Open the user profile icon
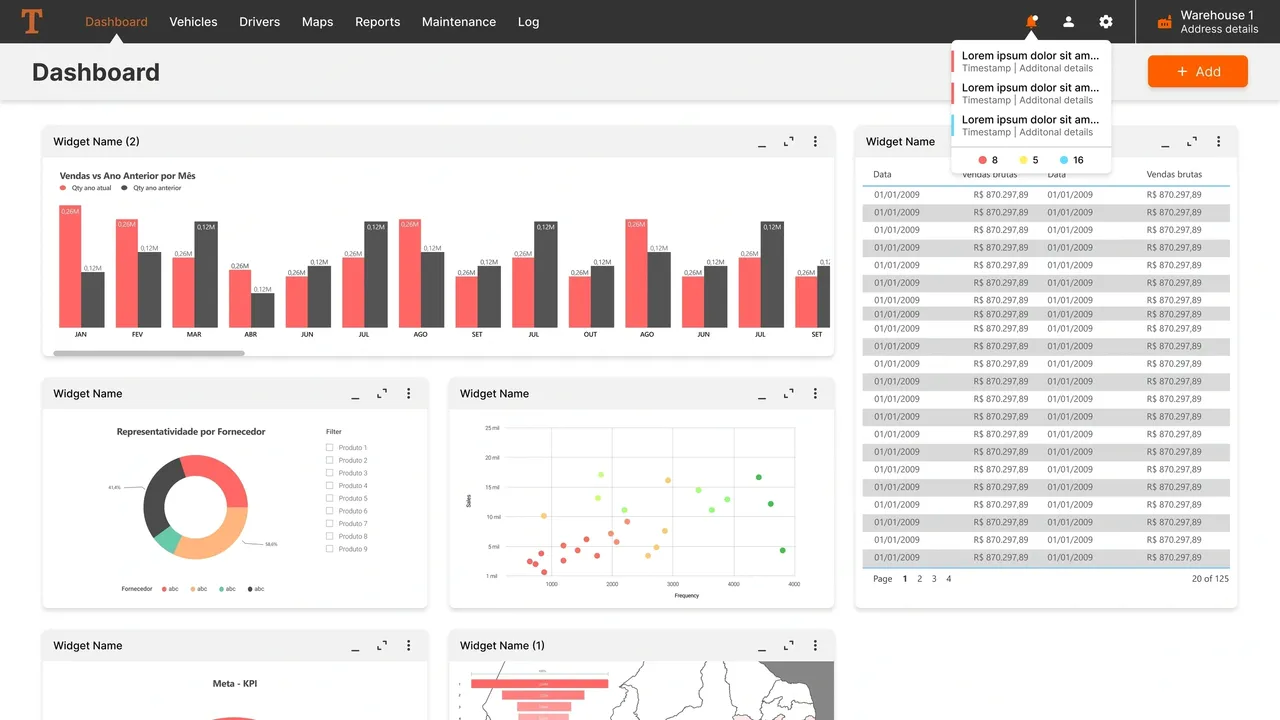This screenshot has height=720, width=1280. coord(1068,22)
